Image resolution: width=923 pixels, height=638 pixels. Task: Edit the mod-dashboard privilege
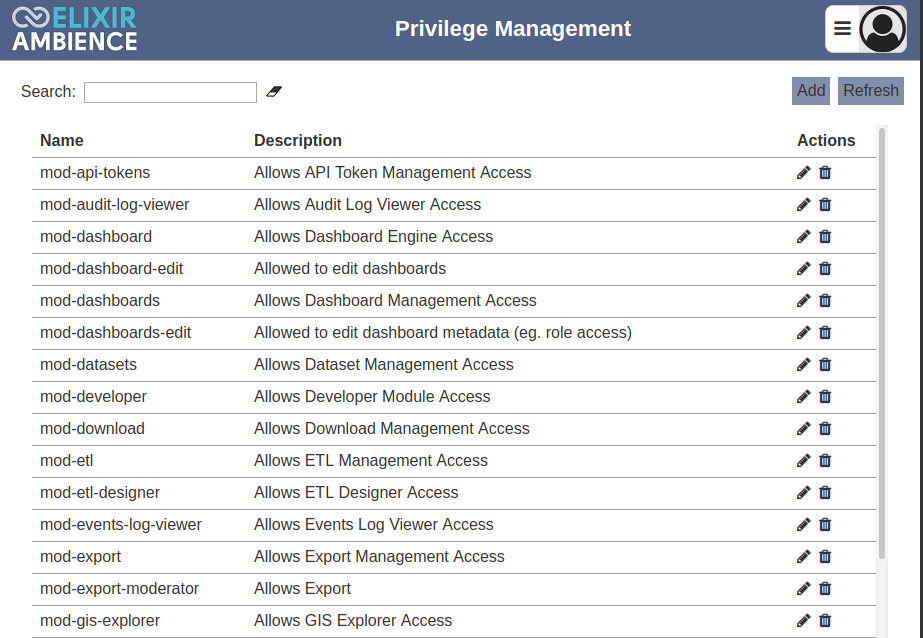[804, 237]
